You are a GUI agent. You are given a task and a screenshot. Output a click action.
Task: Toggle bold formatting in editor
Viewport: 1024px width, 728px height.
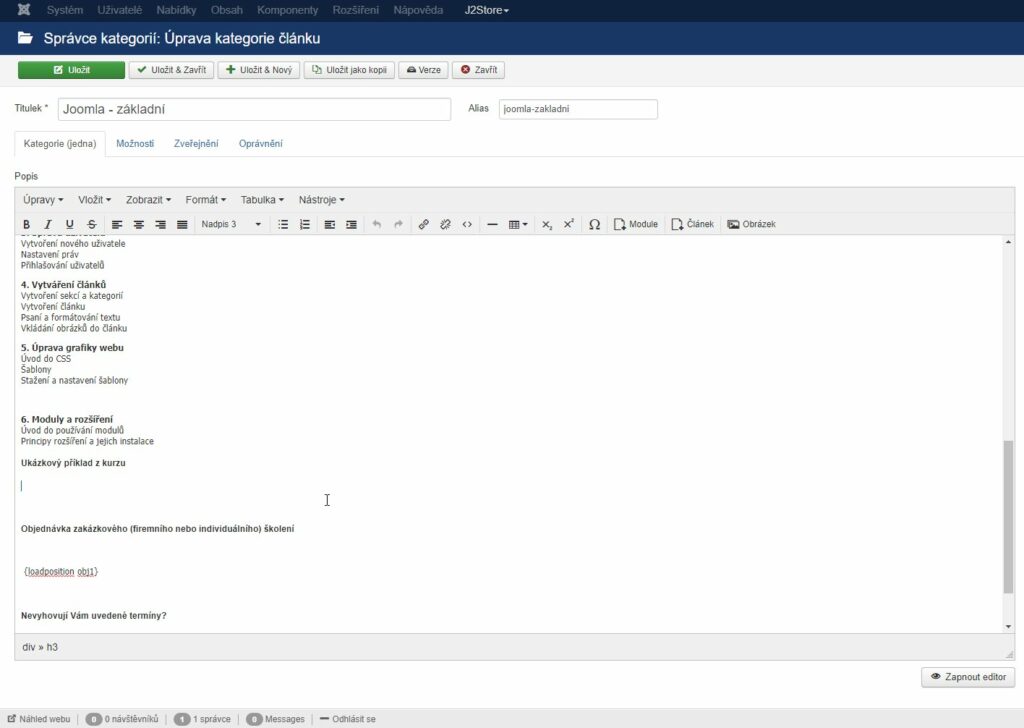pos(26,224)
